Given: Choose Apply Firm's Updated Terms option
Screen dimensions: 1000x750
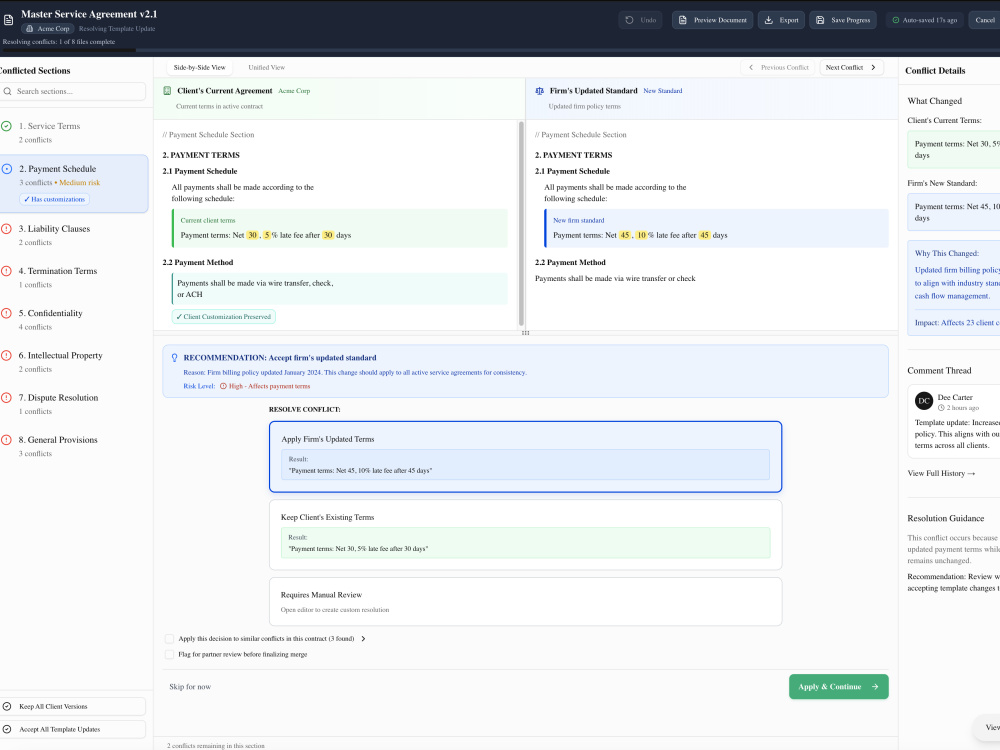Looking at the screenshot, I should click(x=526, y=457).
